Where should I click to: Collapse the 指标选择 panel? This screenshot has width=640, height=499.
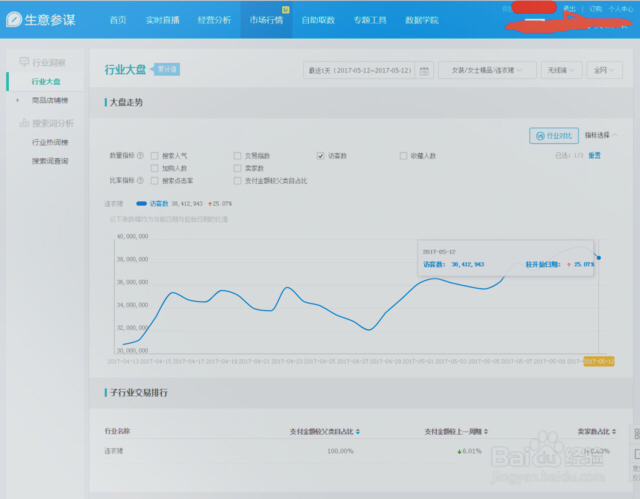tap(601, 135)
